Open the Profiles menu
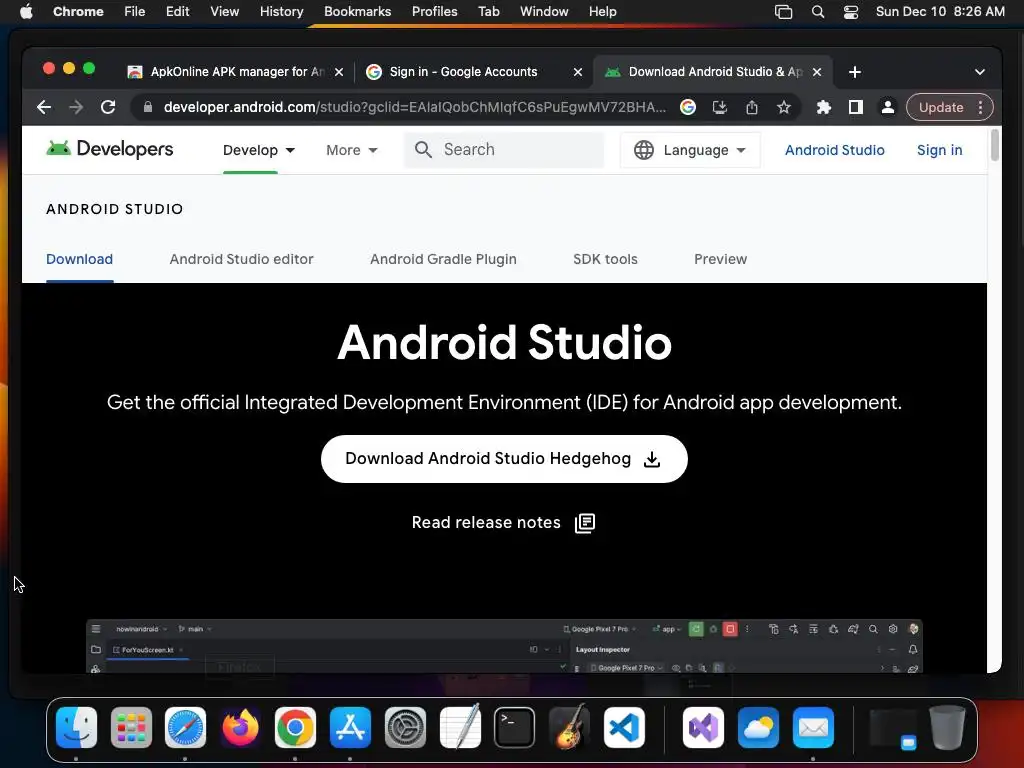The image size is (1024, 768). [x=434, y=12]
